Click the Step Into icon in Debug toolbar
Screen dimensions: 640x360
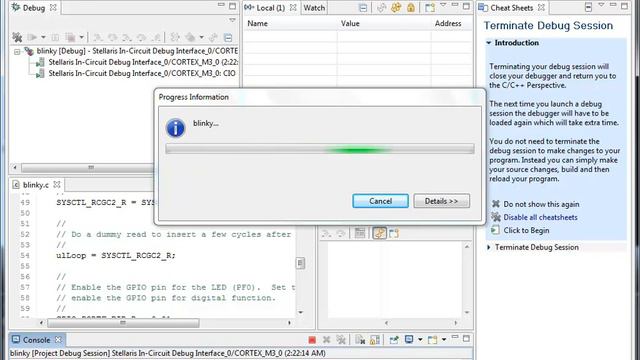[98, 38]
